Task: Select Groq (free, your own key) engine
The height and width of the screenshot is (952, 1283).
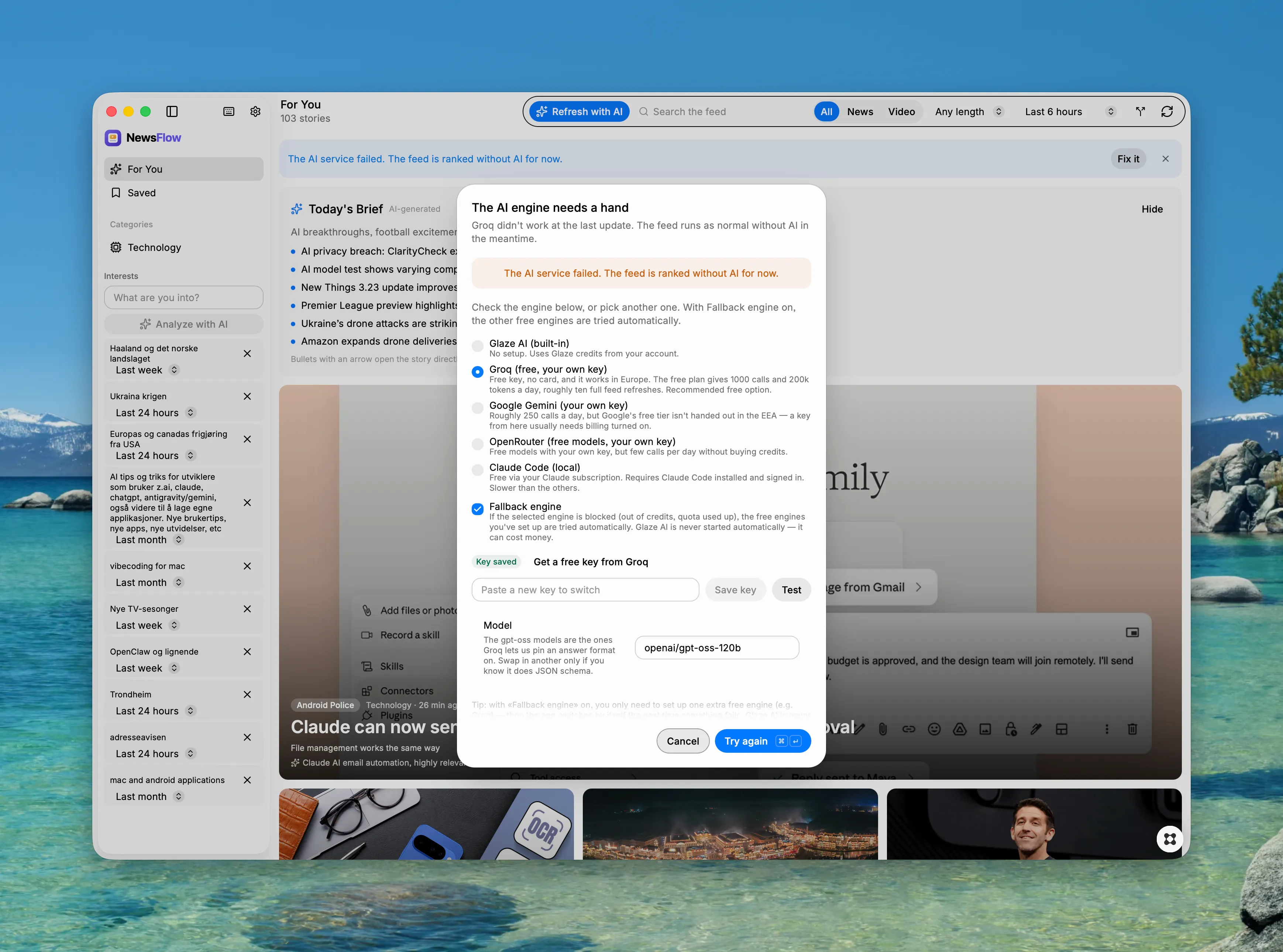Action: click(477, 372)
